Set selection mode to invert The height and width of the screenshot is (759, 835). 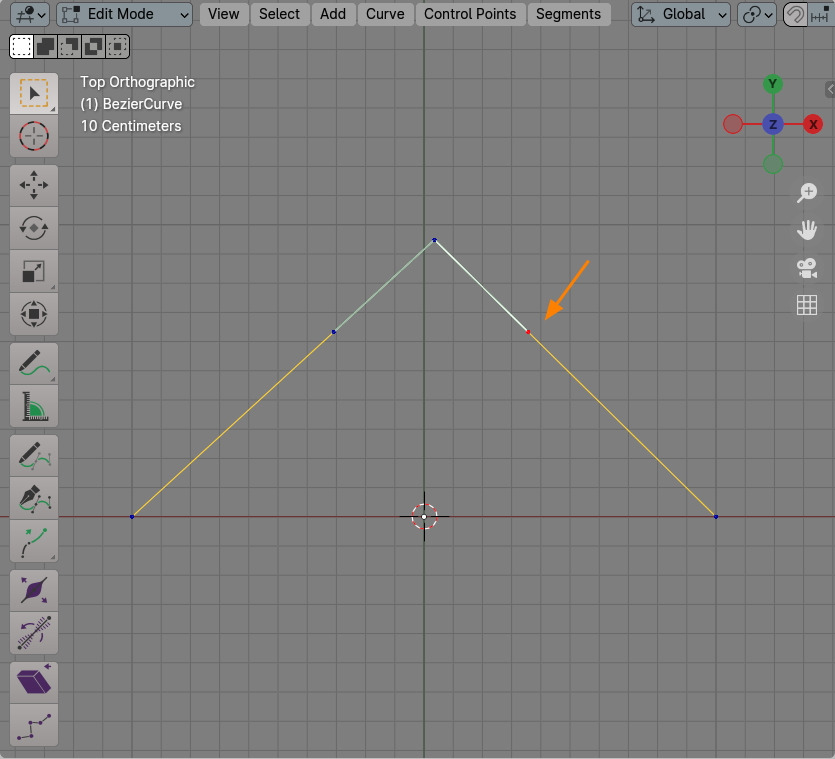pos(94,46)
